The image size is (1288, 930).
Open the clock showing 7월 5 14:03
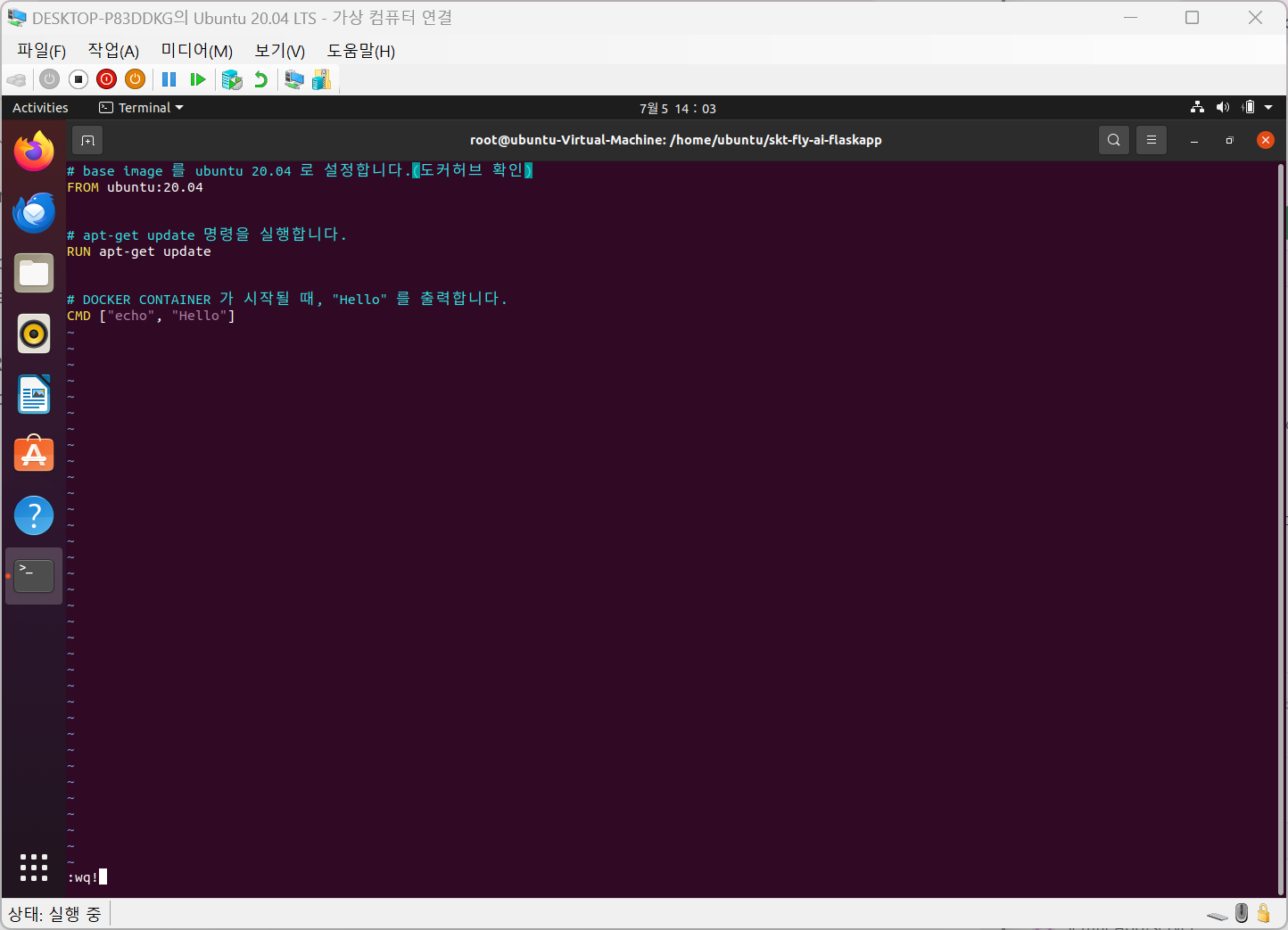[678, 108]
